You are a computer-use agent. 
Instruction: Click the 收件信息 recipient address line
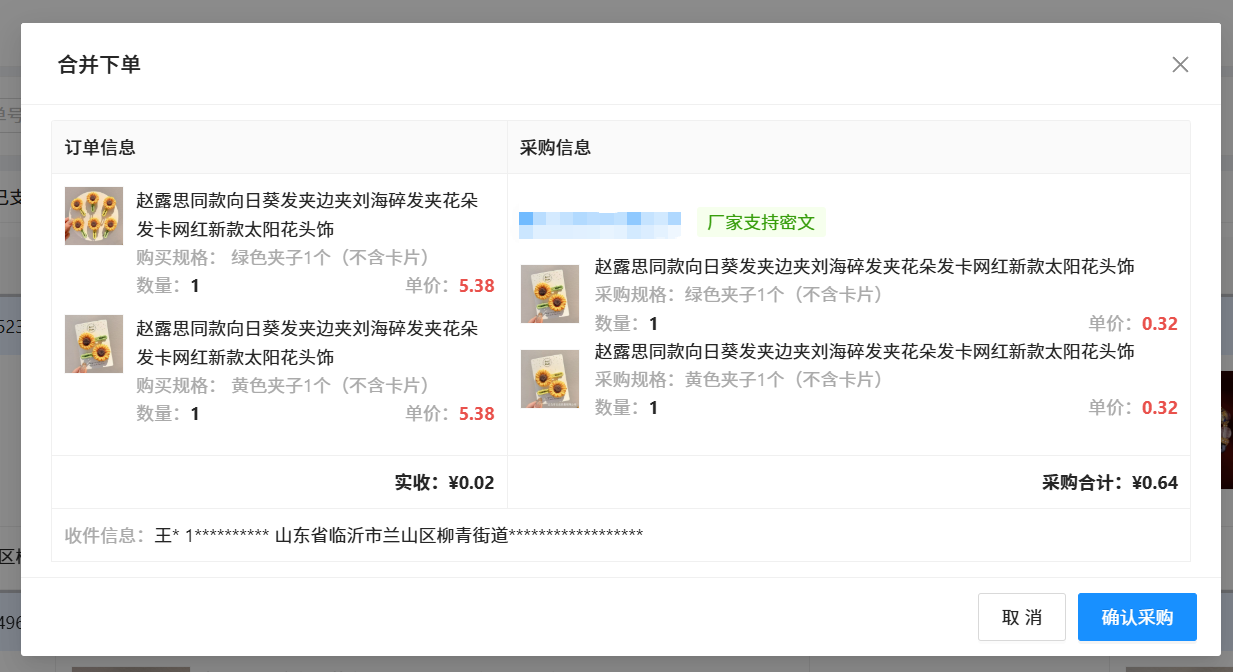tap(354, 535)
